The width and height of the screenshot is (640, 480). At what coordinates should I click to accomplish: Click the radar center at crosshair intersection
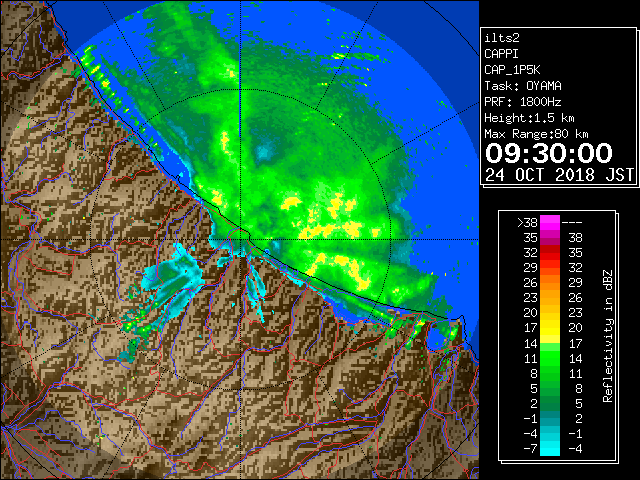click(x=241, y=240)
